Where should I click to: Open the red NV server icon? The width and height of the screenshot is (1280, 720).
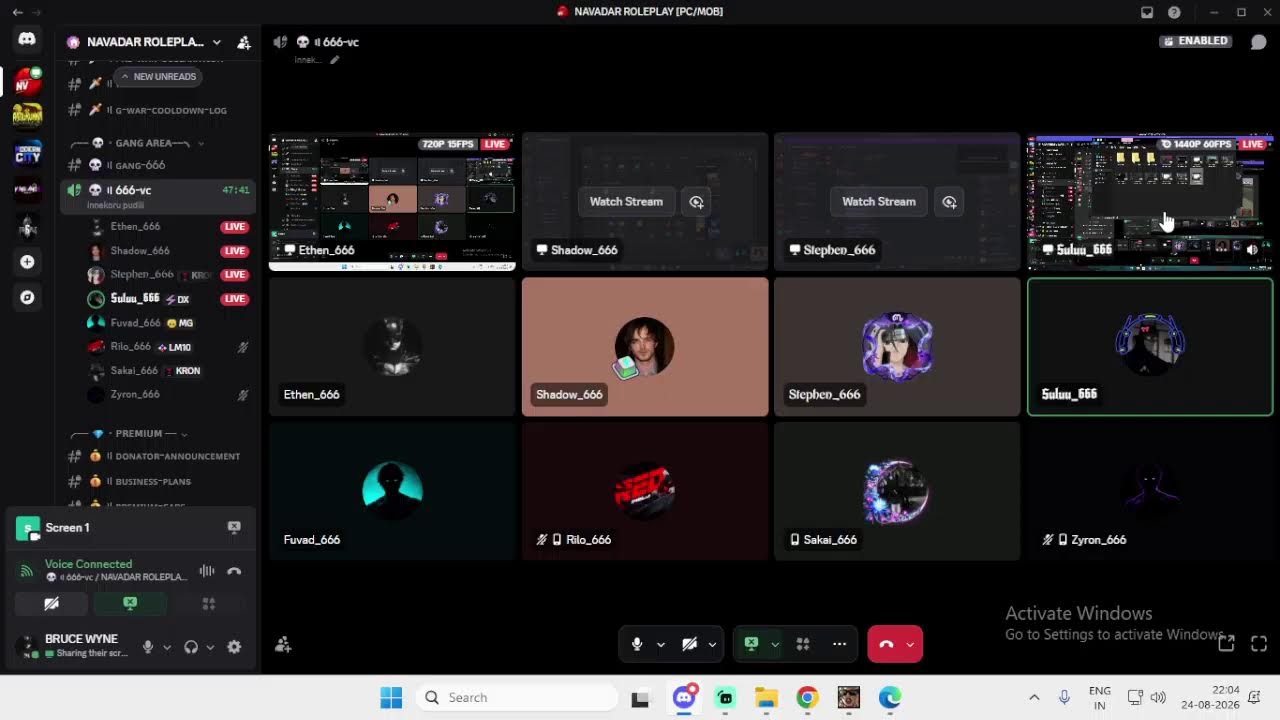point(27,81)
